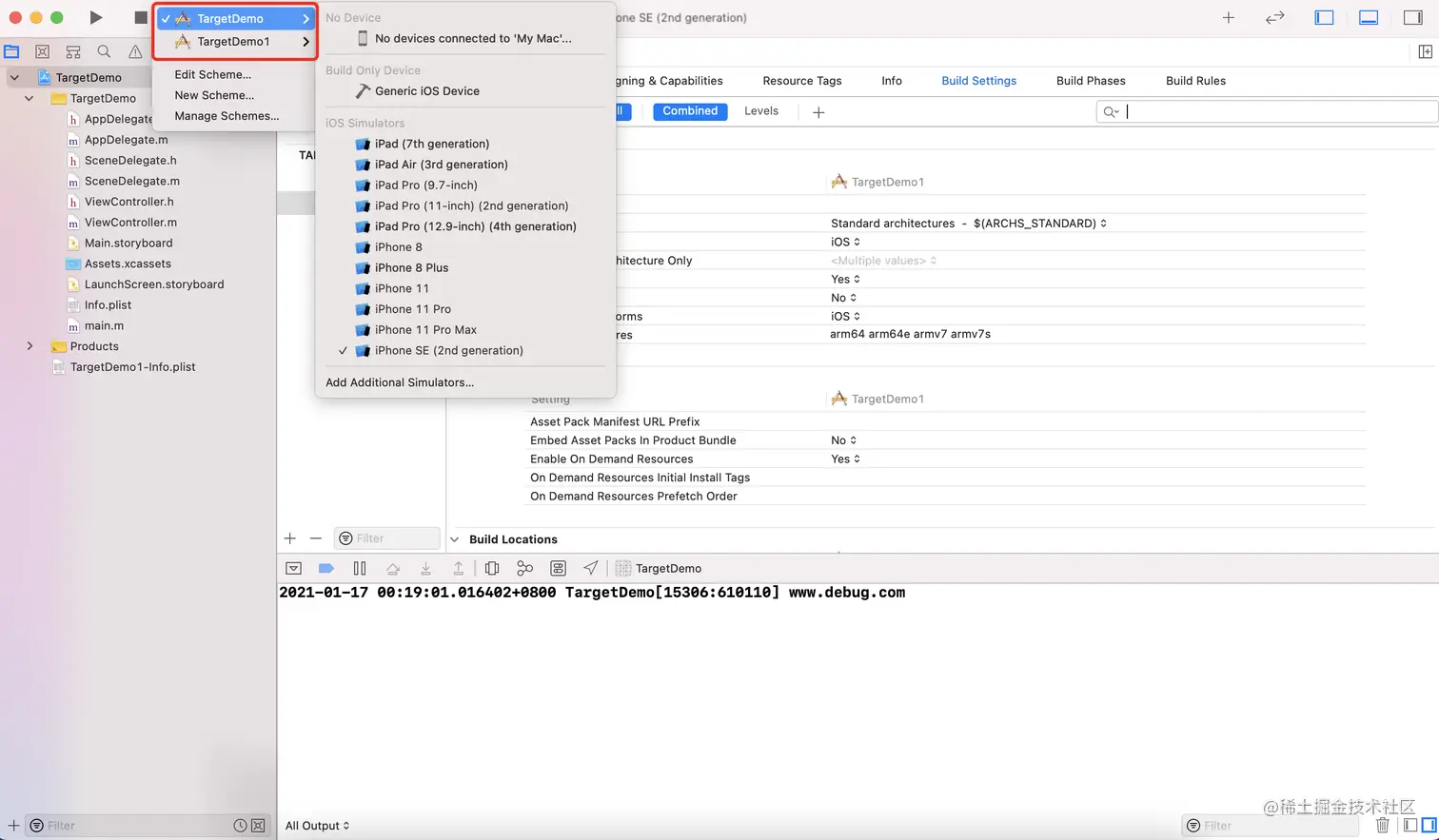Click the Simulate Location arrow icon
The image size is (1439, 840).
(591, 568)
